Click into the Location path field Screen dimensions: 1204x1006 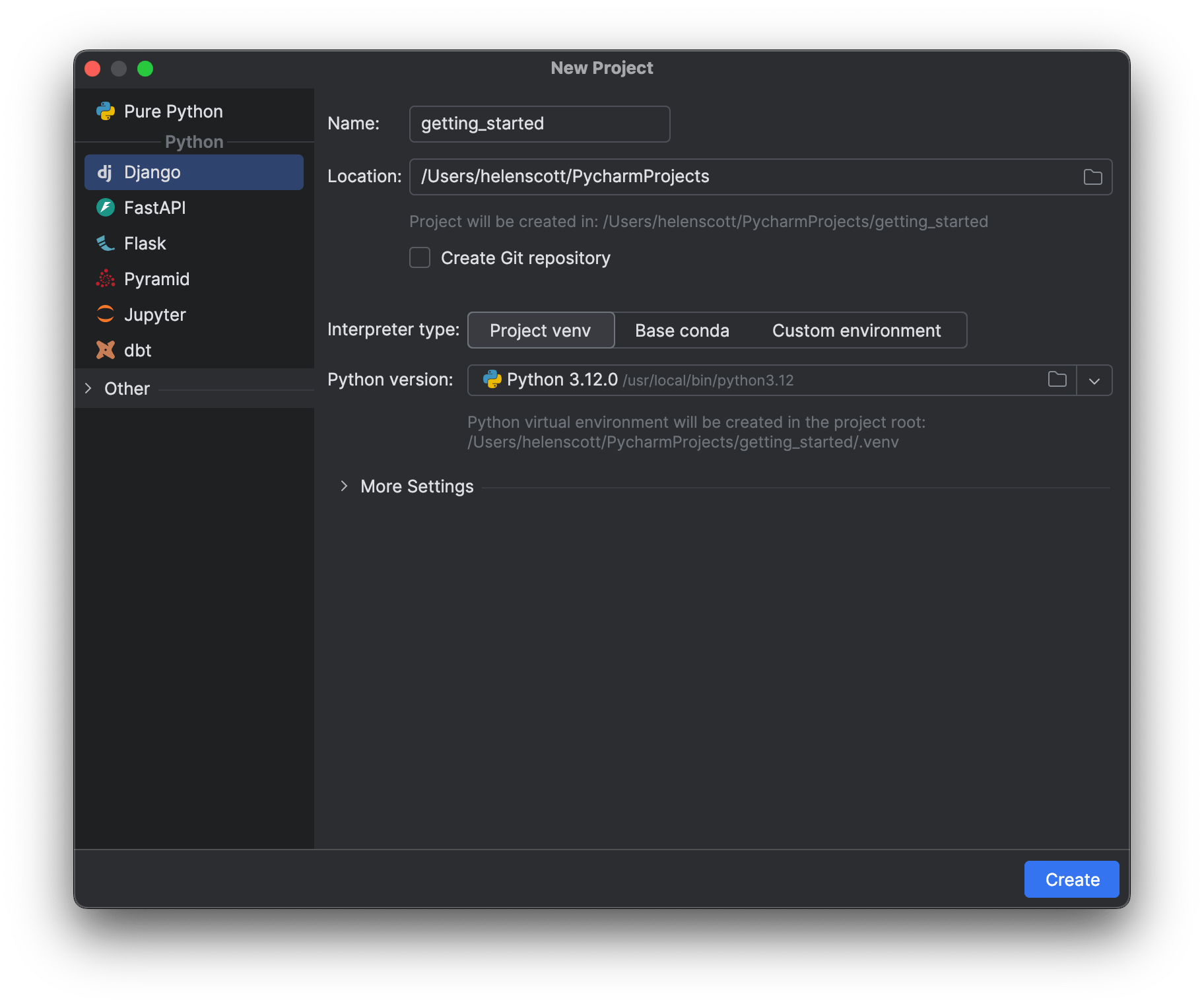739,177
